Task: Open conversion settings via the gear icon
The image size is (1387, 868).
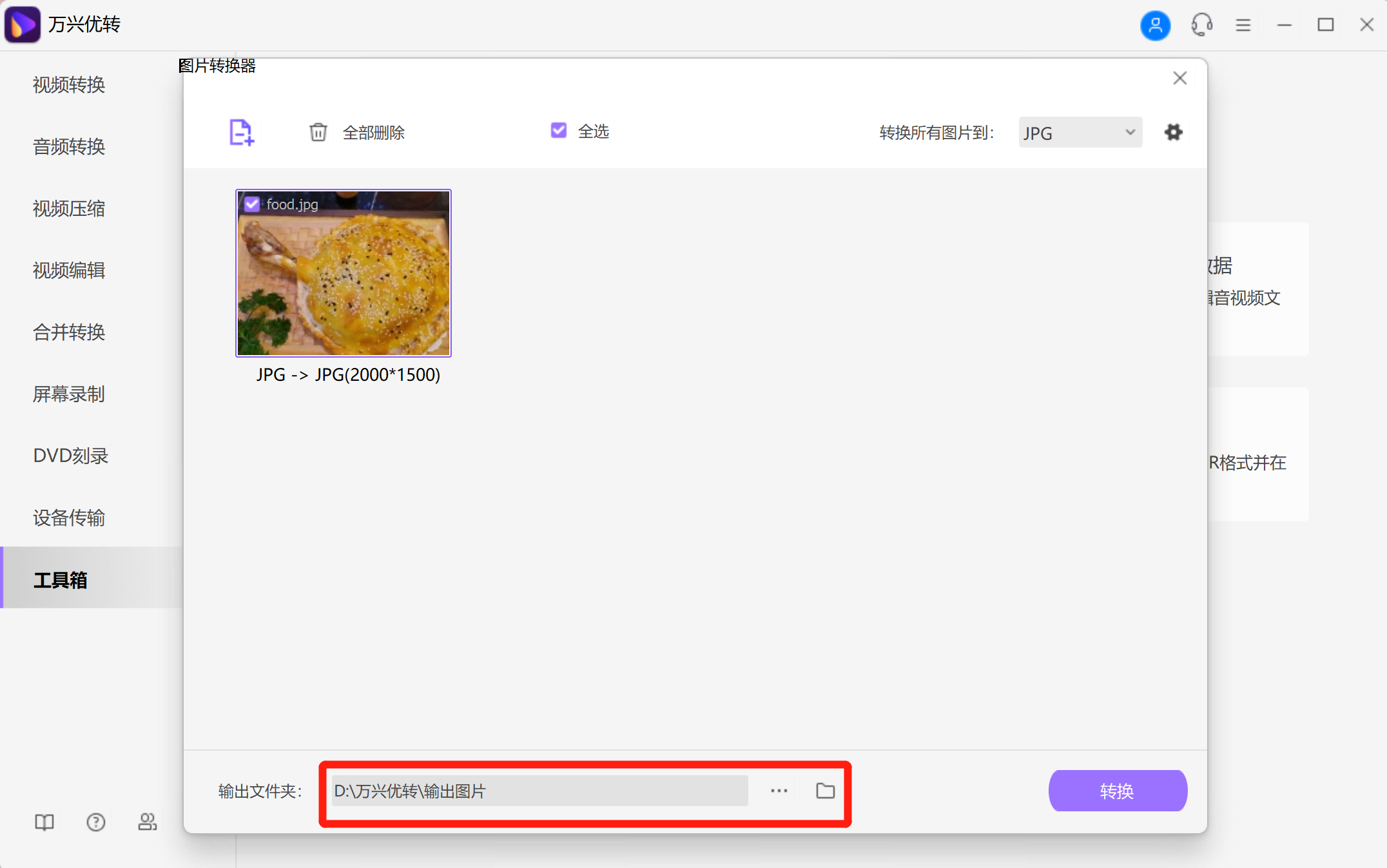Action: [x=1174, y=132]
